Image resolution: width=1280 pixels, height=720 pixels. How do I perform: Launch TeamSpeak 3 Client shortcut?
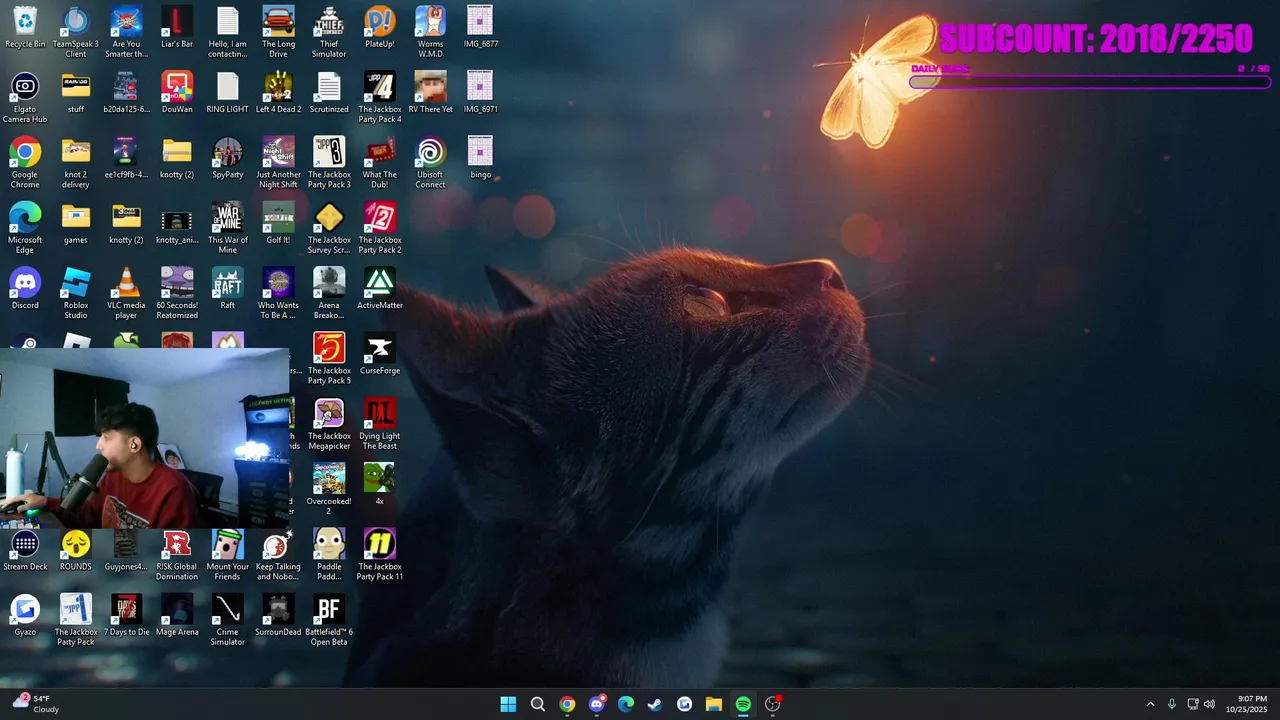[76, 32]
